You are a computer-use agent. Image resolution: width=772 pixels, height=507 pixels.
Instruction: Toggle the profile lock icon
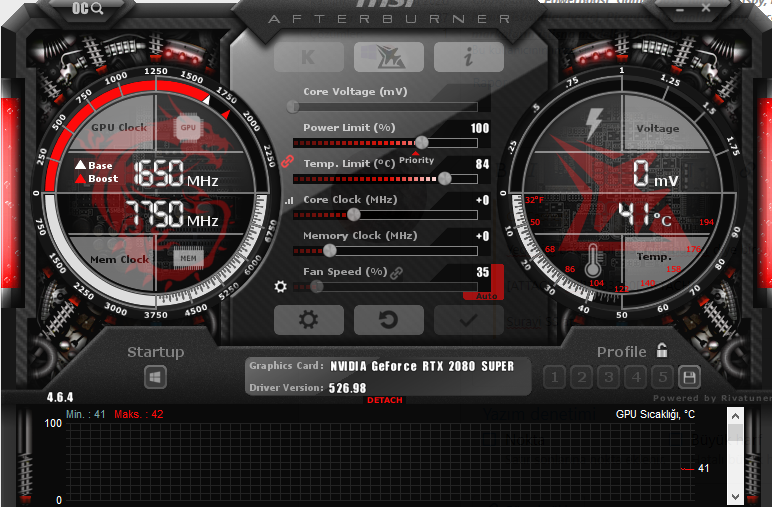pyautogui.click(x=662, y=350)
